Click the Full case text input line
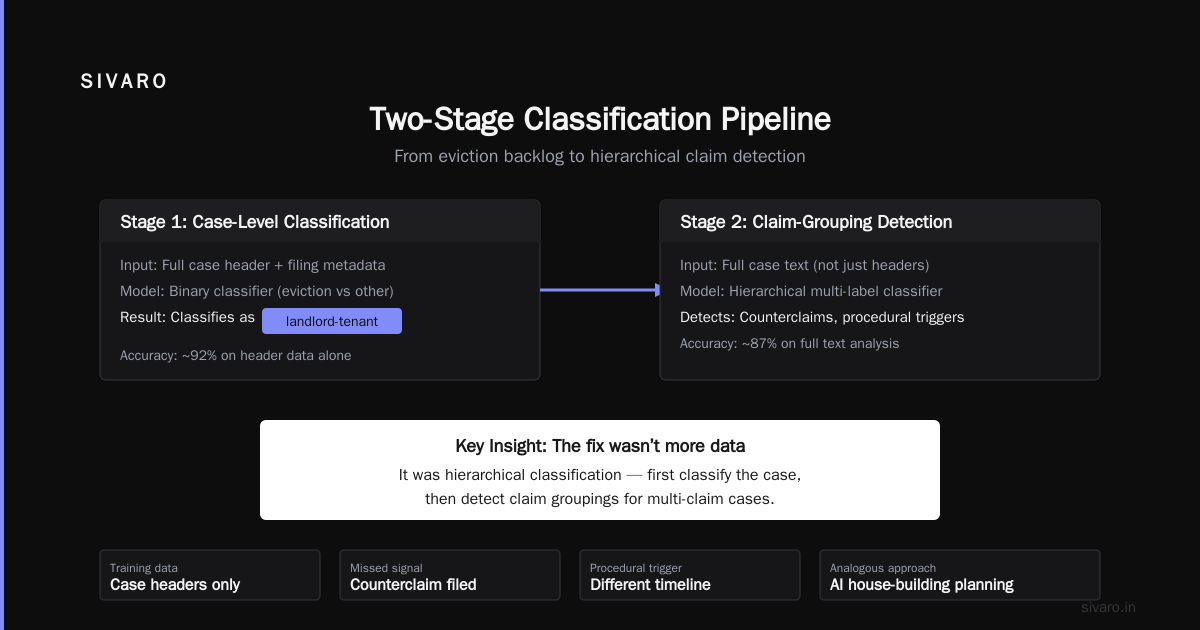 [804, 265]
